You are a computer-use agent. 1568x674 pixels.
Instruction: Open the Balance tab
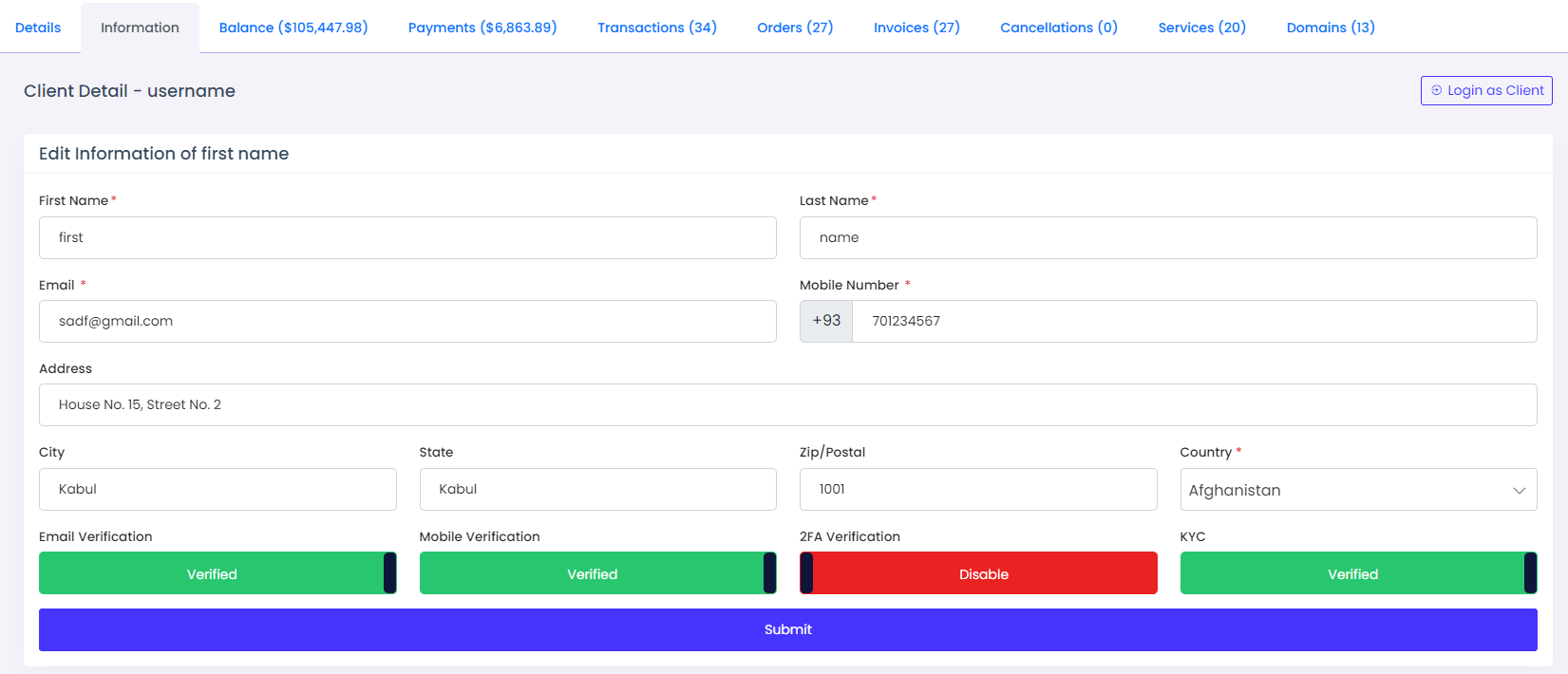[293, 28]
